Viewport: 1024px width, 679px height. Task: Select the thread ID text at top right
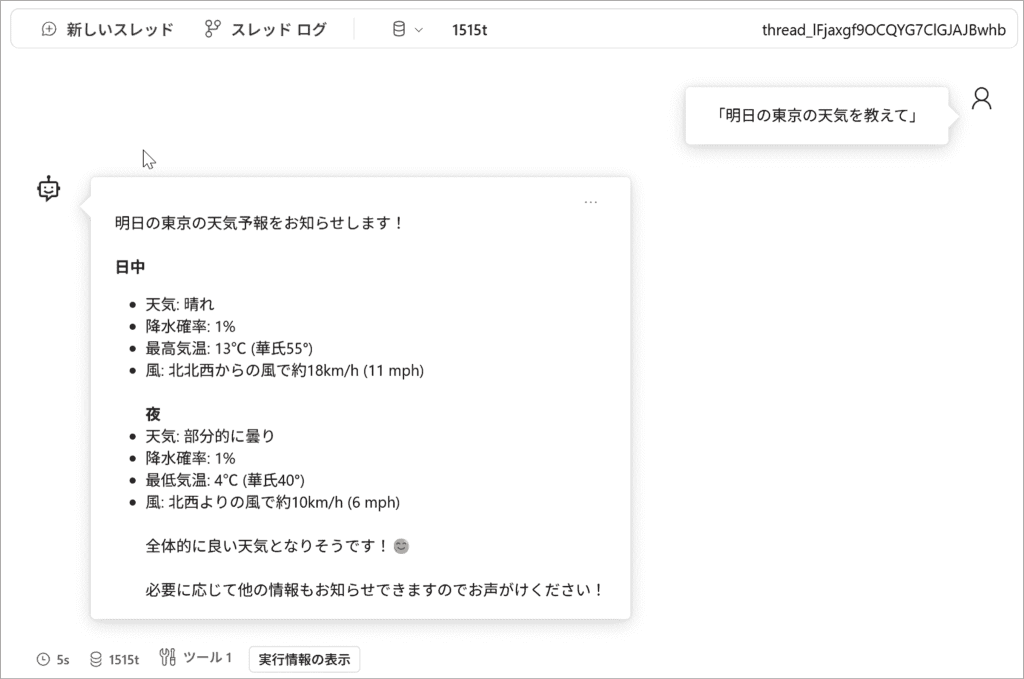click(x=883, y=30)
